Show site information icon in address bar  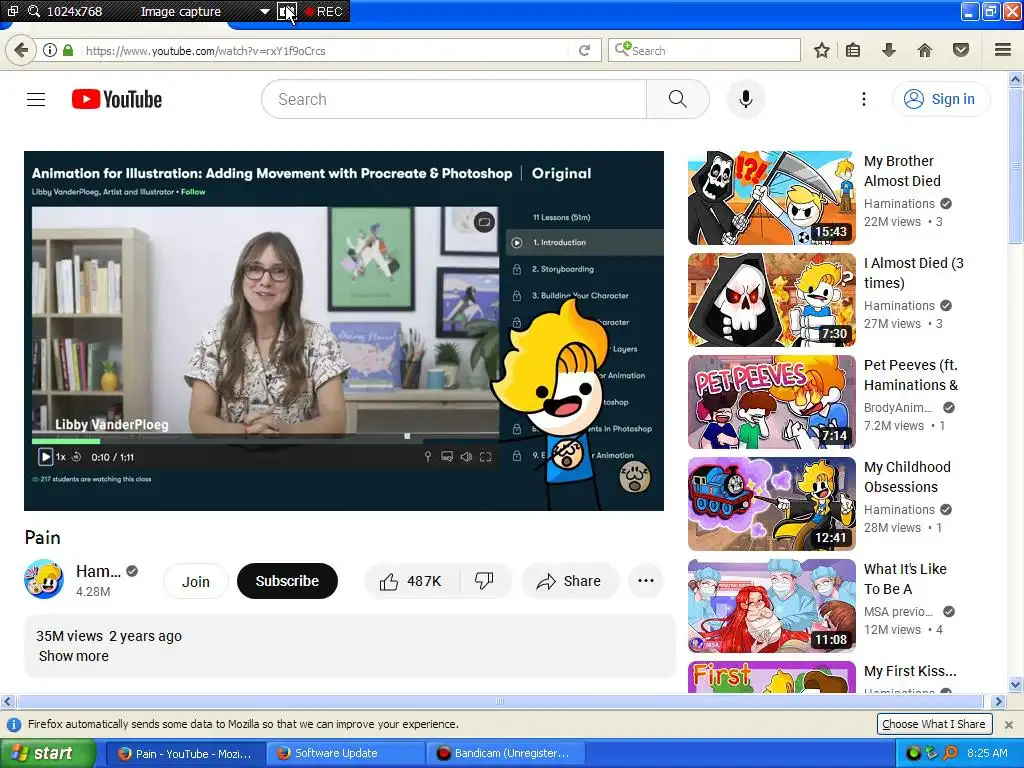[x=50, y=50]
